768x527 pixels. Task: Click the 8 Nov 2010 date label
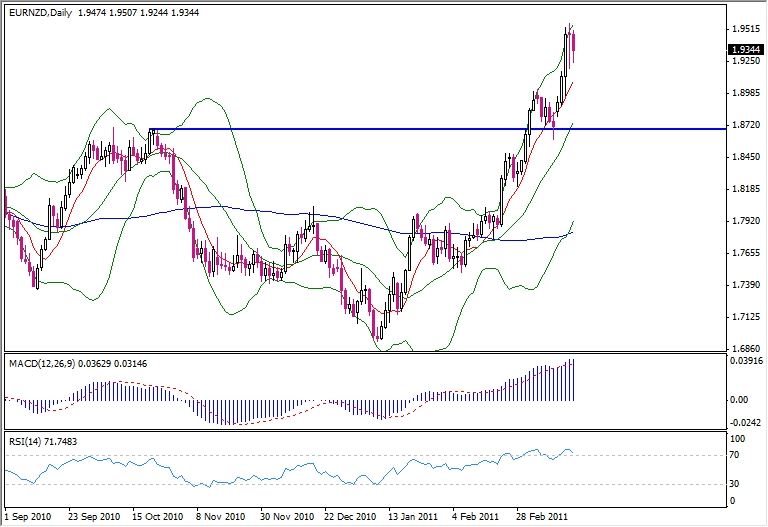point(220,517)
